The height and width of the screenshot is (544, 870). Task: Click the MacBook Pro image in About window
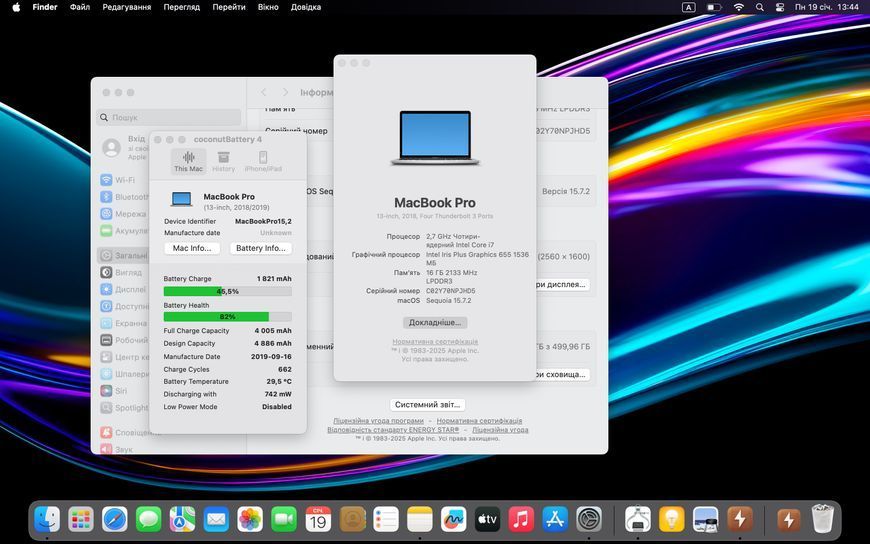tap(435, 138)
